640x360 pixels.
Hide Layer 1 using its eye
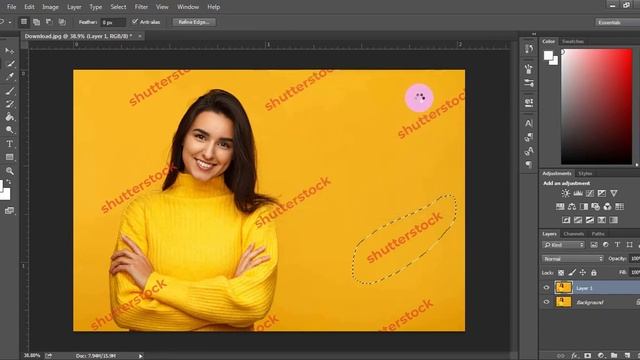click(547, 288)
